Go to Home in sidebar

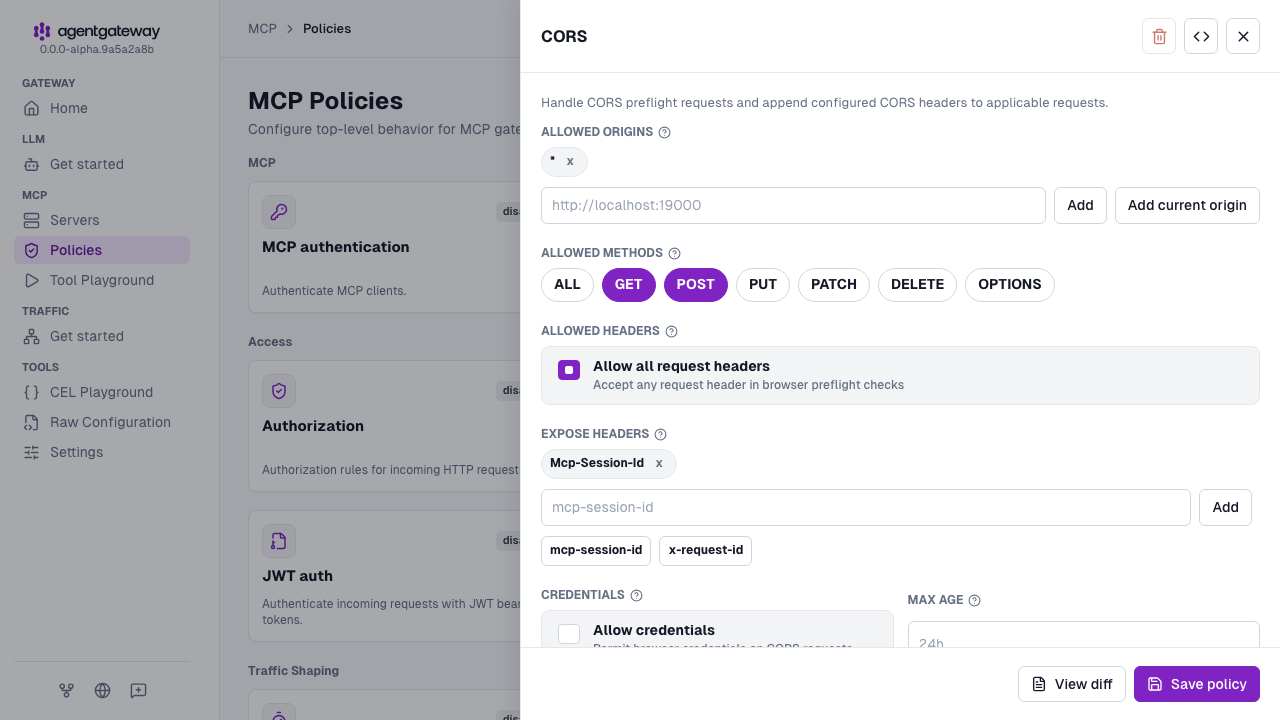click(102, 108)
